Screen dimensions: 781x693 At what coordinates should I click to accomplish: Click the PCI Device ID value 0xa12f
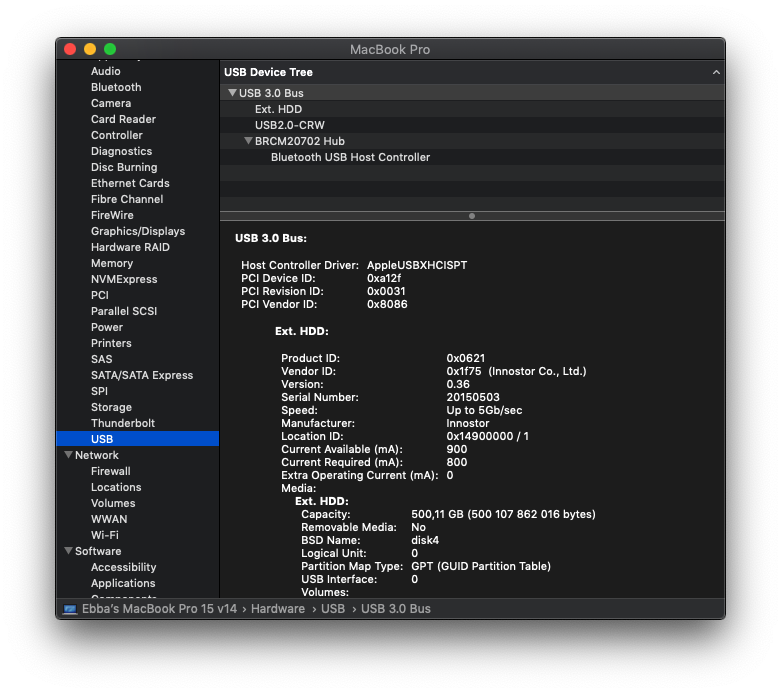point(384,278)
